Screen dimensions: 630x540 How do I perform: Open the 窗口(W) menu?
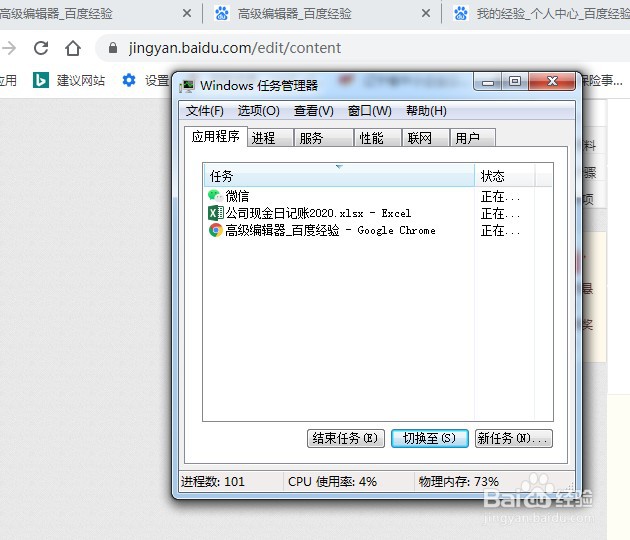(x=369, y=111)
